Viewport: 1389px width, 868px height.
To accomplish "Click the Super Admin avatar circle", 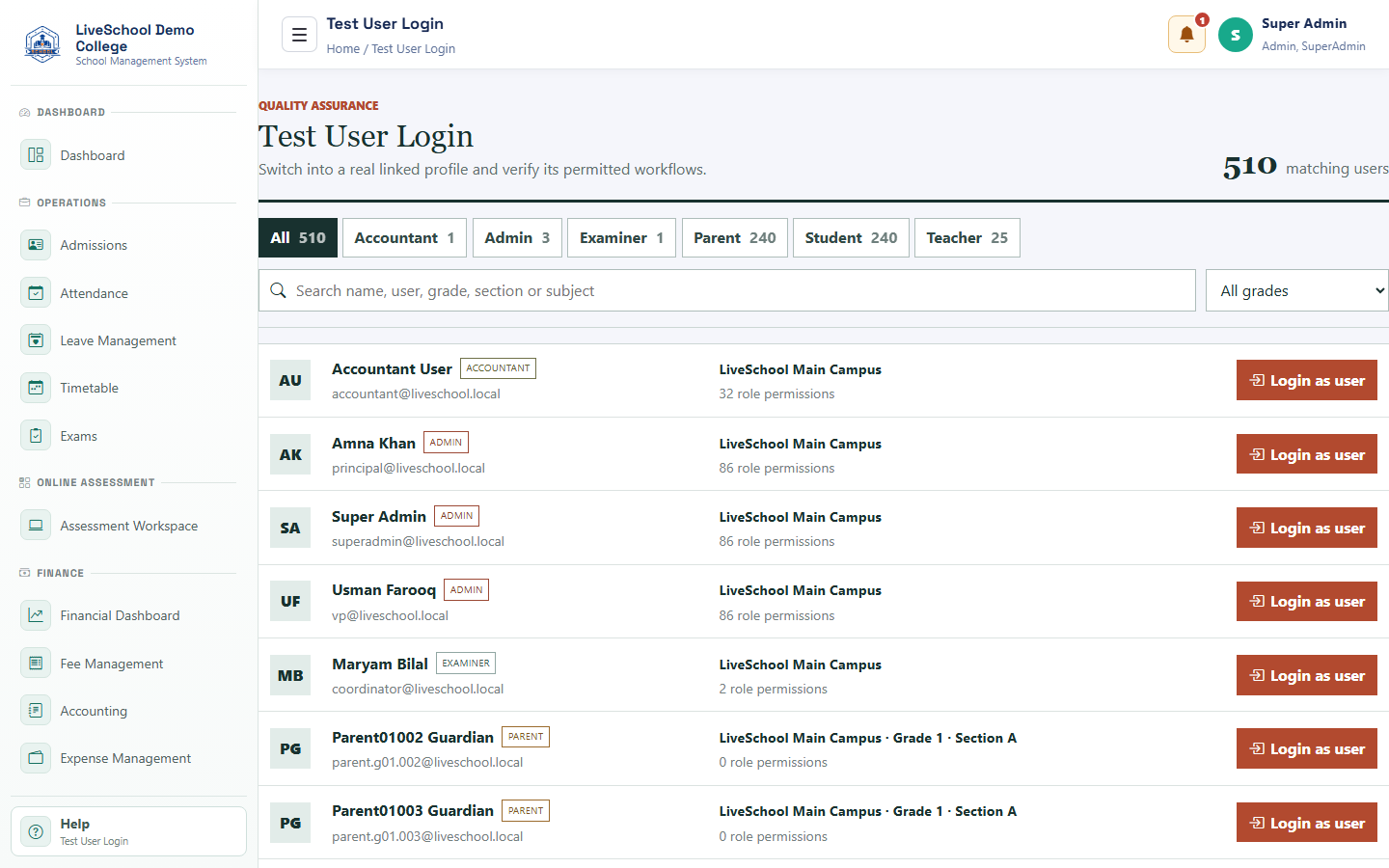I will [x=1236, y=35].
